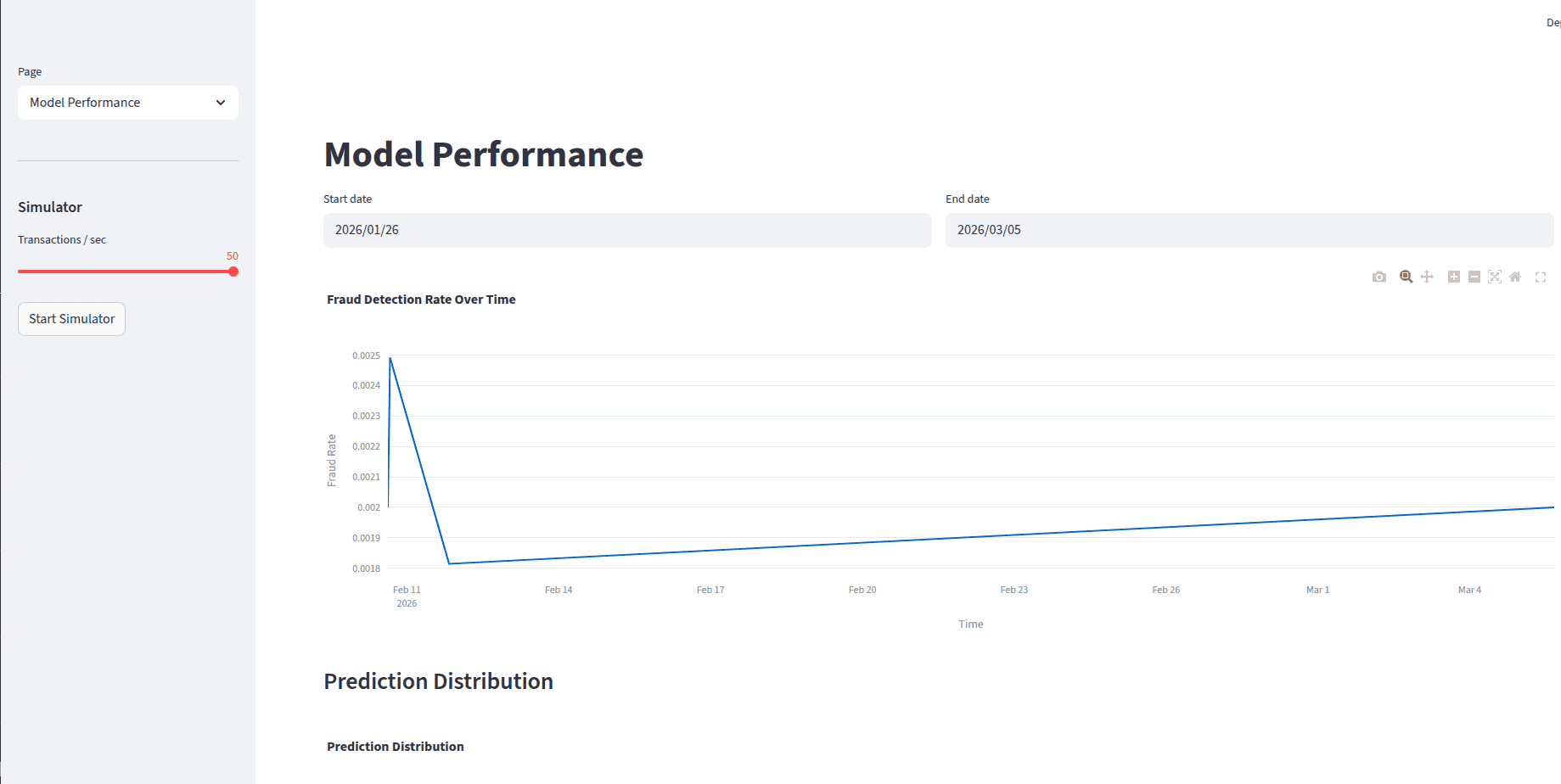
Task: Expand the Page selectbox via its chevron
Action: (222, 102)
